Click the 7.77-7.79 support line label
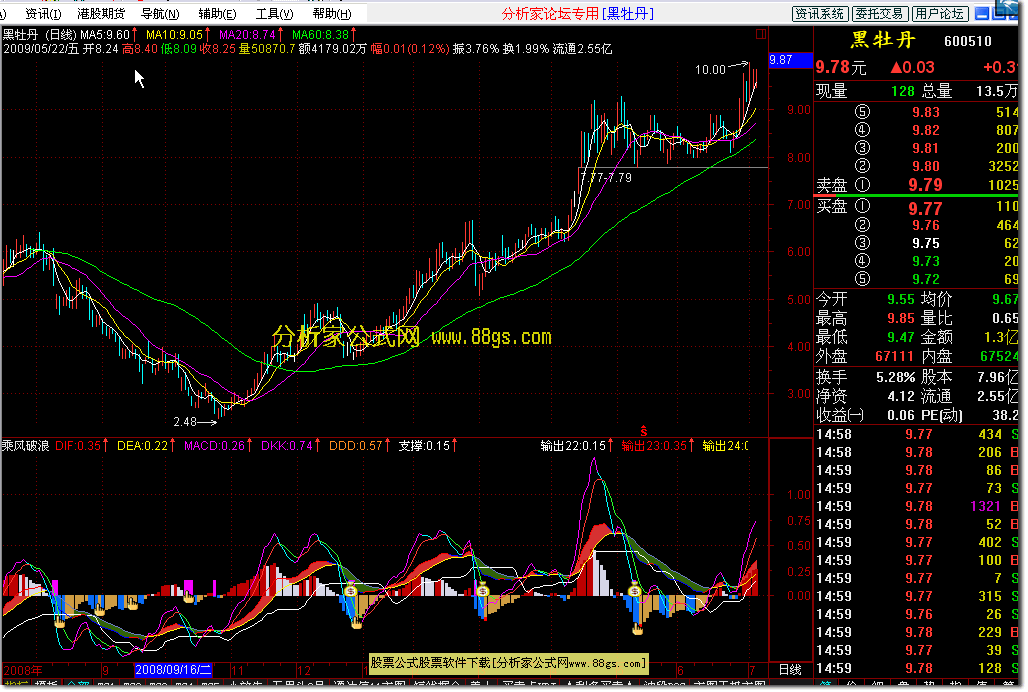Screen dimensions: 1028x692 [606, 178]
